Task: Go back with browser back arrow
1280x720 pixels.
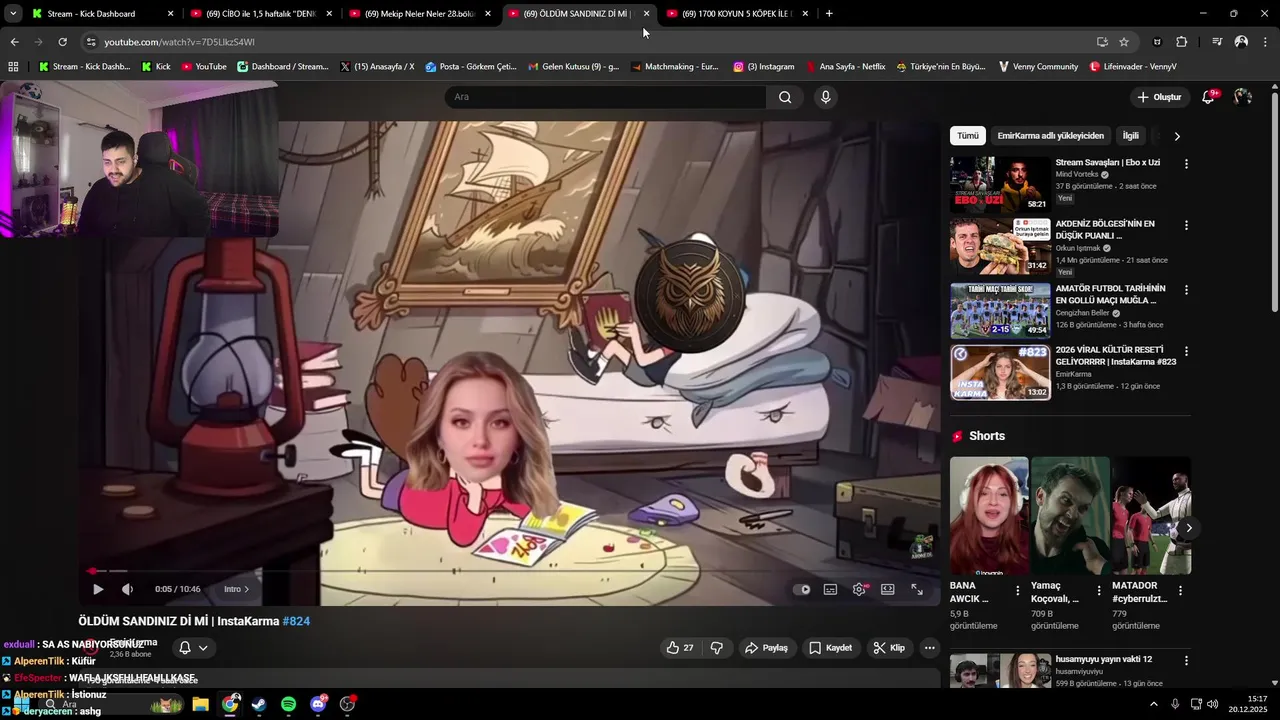Action: [x=14, y=42]
